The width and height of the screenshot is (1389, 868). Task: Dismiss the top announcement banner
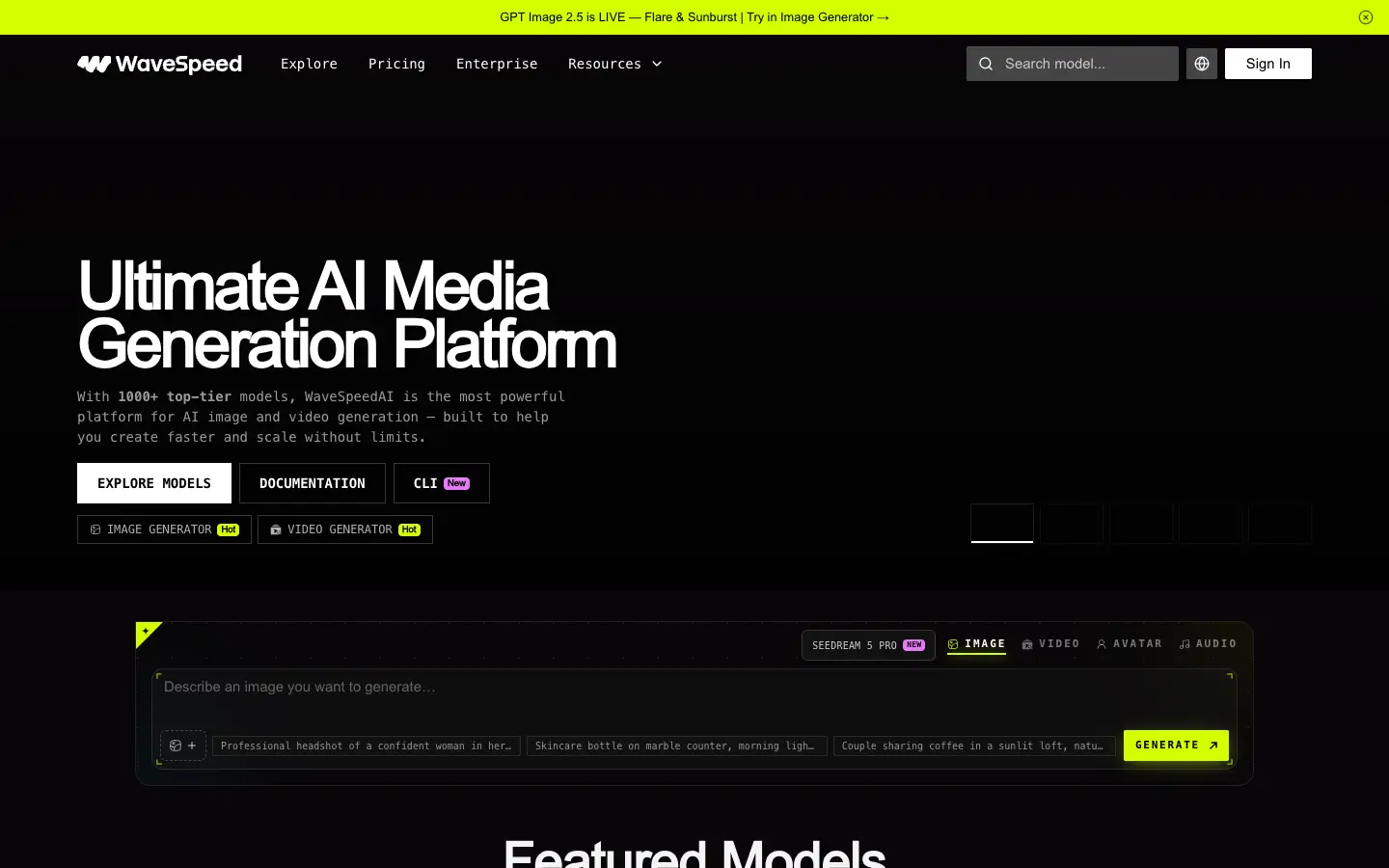tap(1366, 17)
